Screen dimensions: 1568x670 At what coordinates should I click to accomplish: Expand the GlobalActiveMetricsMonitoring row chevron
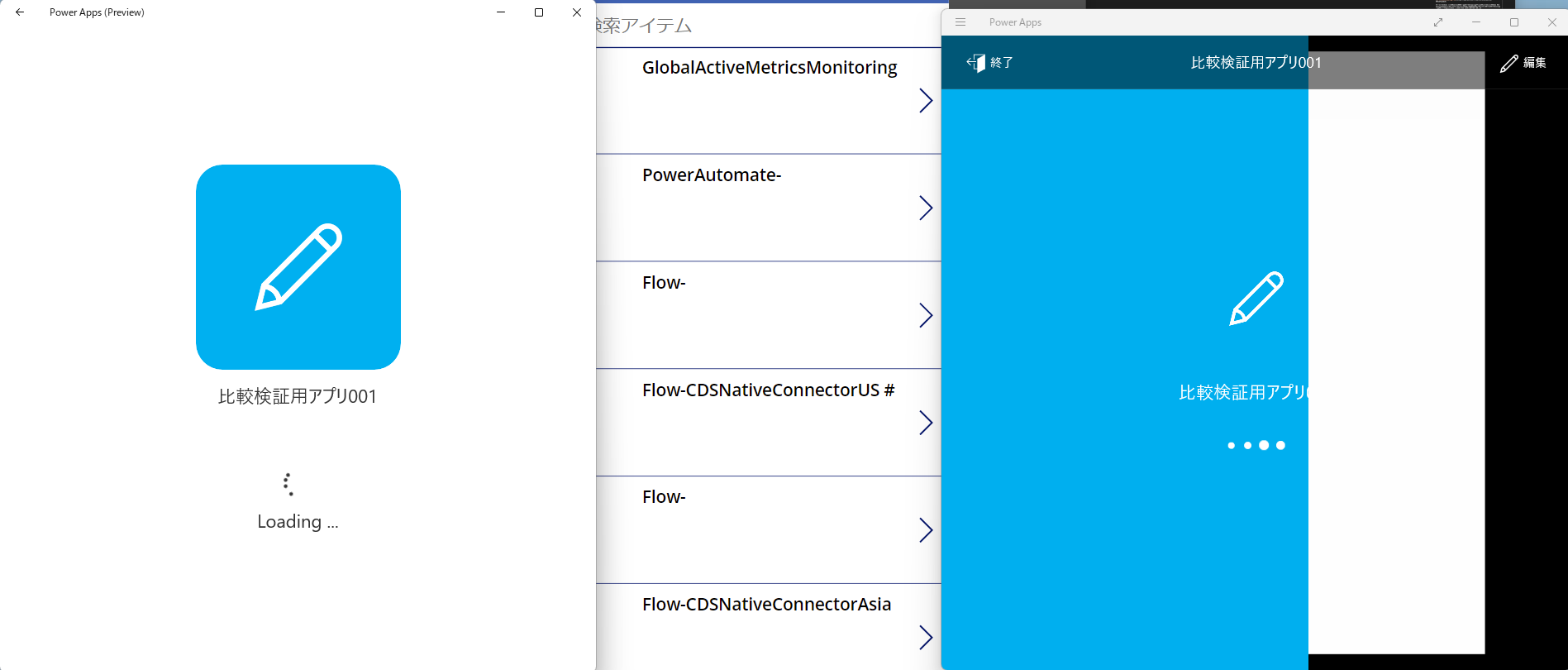(x=926, y=101)
